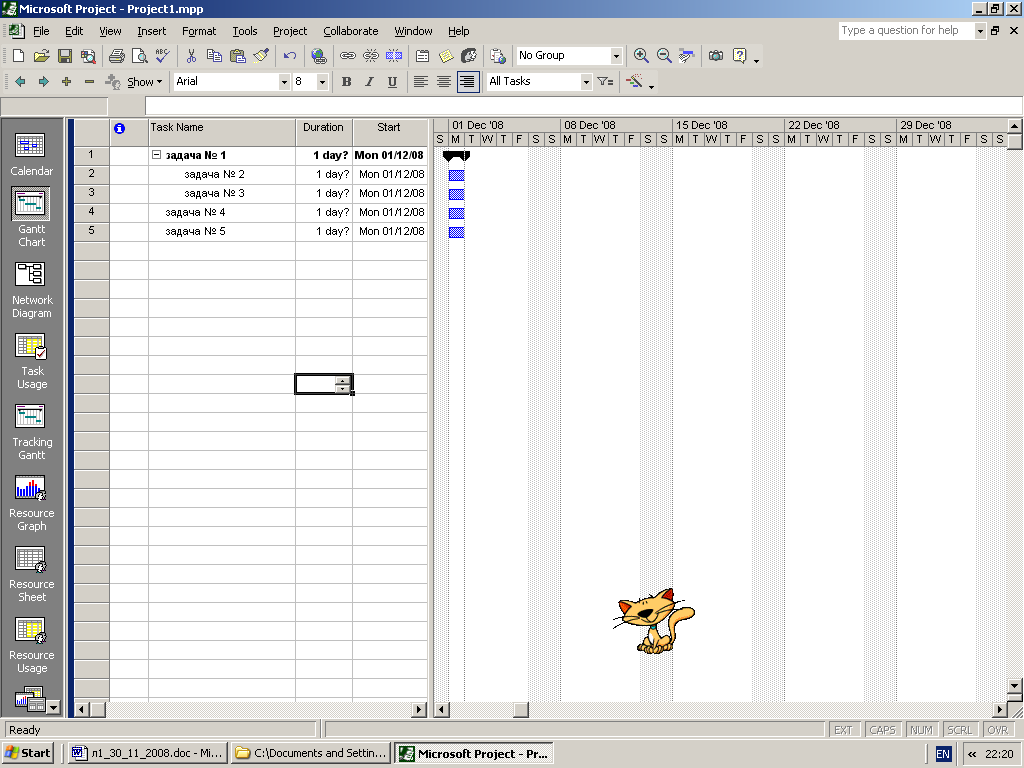Switch to л1_30_11_2008.doc taskbar window
This screenshot has height=768, width=1024.
147,753
